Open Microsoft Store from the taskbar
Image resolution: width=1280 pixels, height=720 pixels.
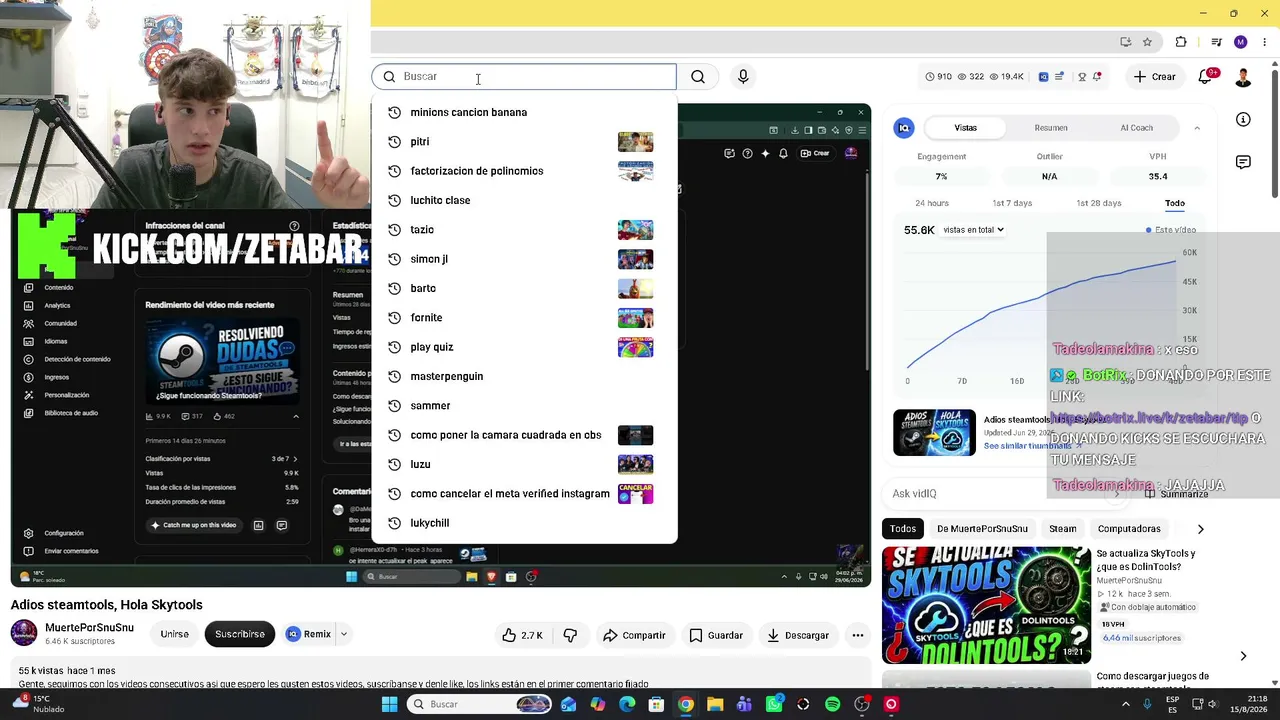tap(656, 704)
